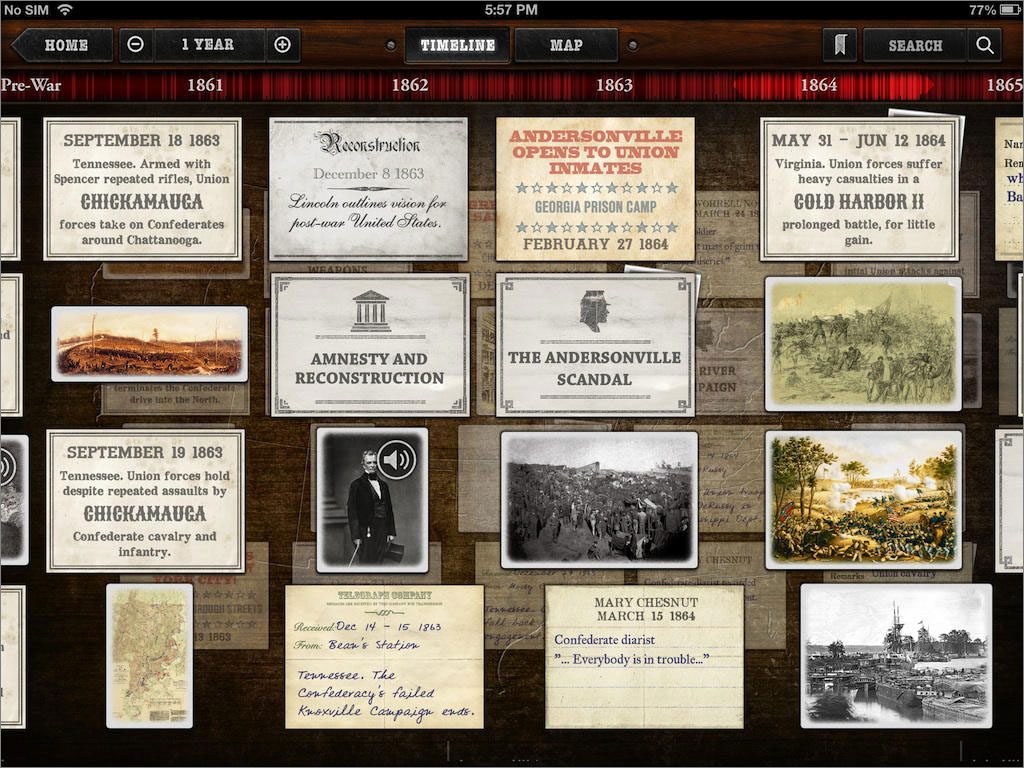Open The Andersonville Scandal card

(594, 346)
